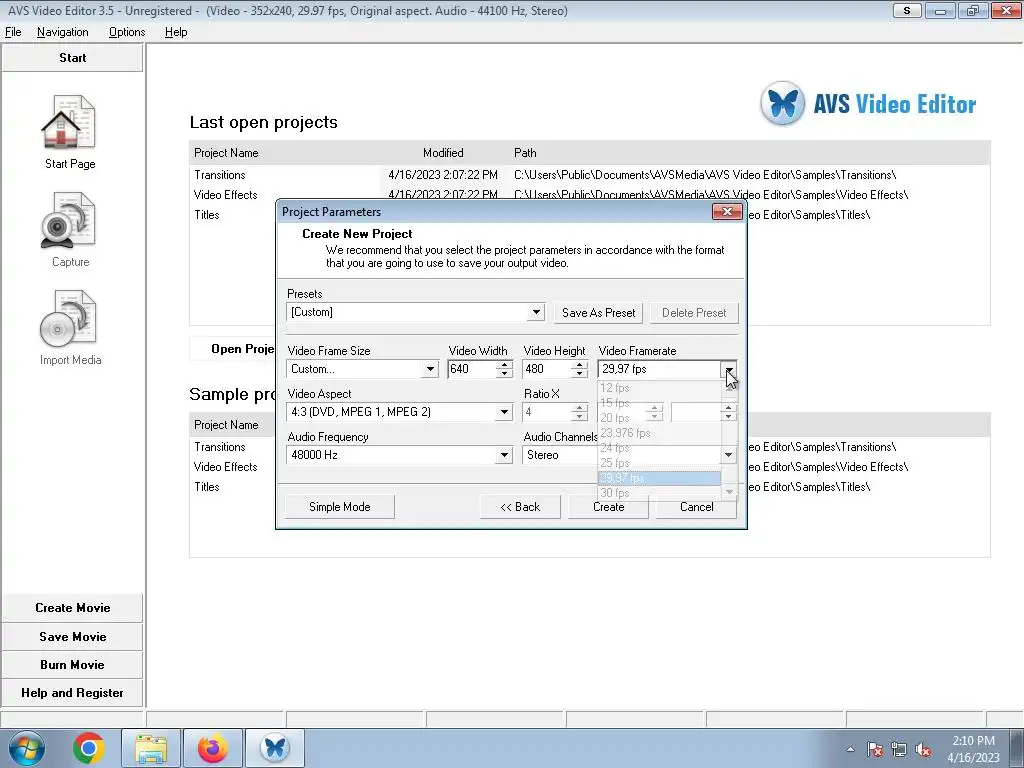Click the Start panel header
Image resolution: width=1024 pixels, height=768 pixels.
[72, 57]
